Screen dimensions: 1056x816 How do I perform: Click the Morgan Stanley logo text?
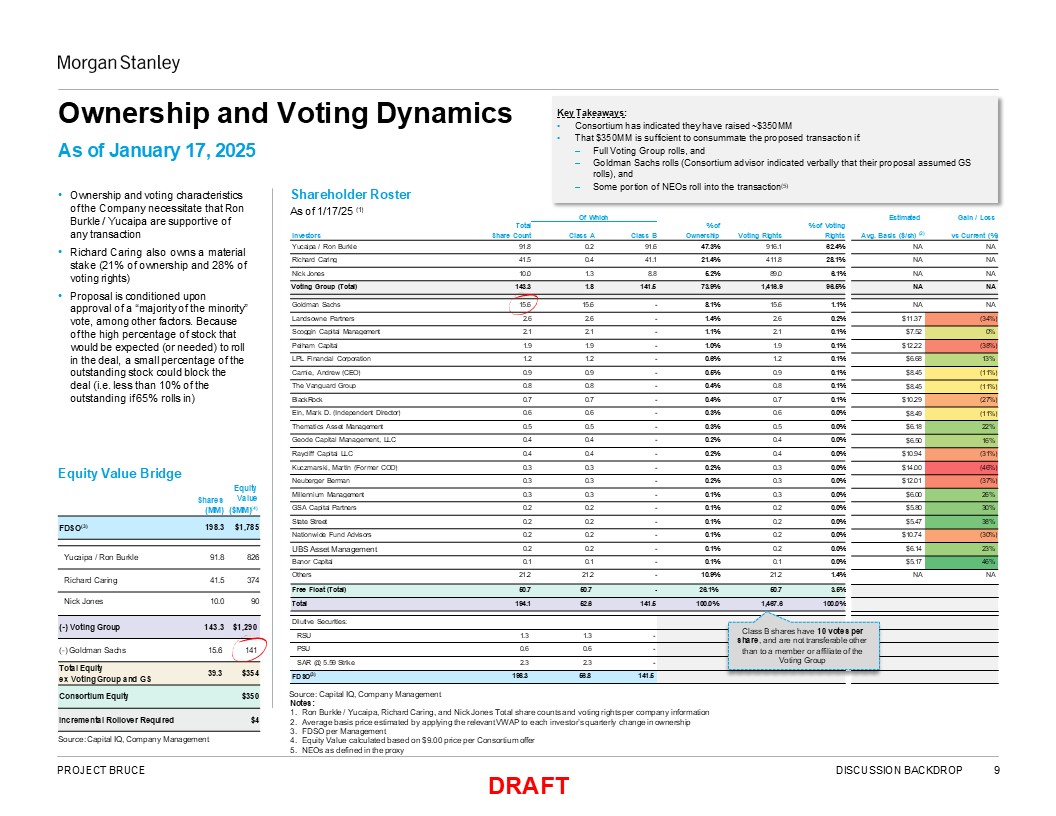pos(119,63)
